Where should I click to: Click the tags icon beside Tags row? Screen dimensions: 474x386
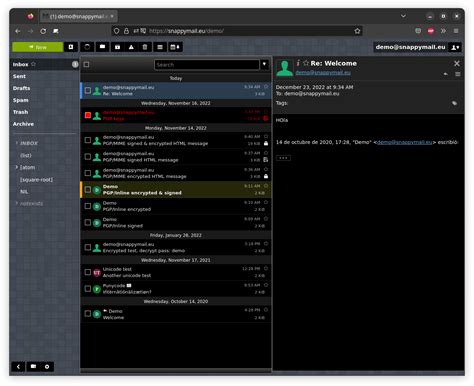tap(454, 103)
